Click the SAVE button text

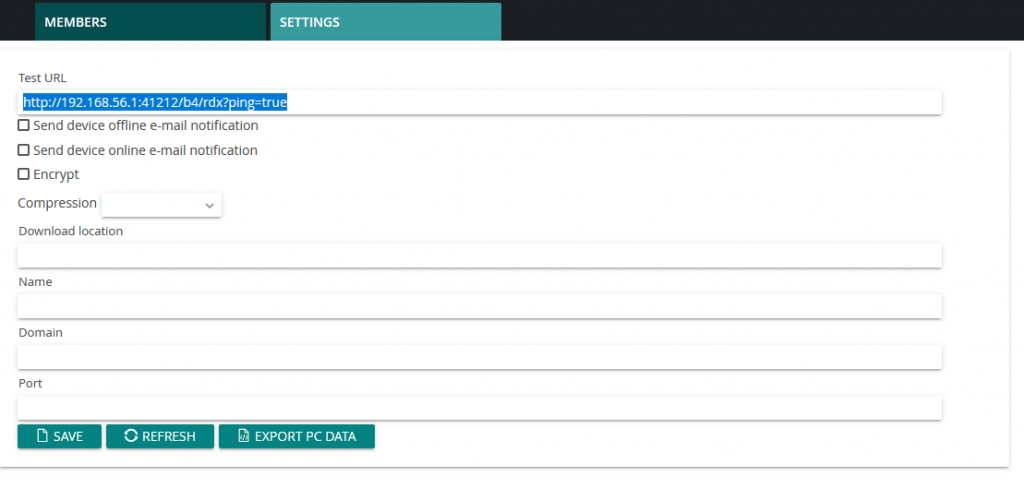pos(68,436)
